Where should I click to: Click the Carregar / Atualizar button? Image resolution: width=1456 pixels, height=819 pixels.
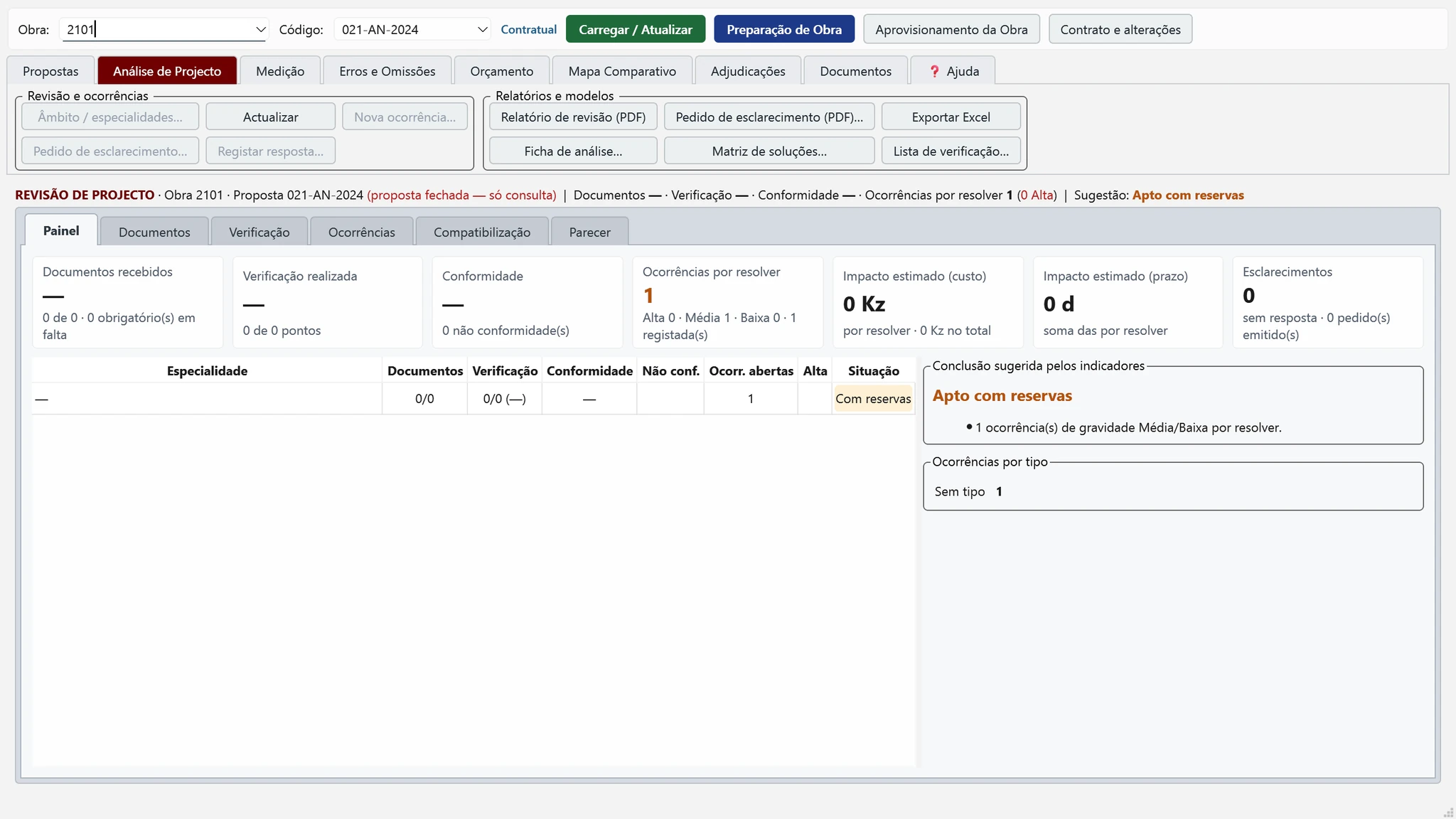[636, 30]
